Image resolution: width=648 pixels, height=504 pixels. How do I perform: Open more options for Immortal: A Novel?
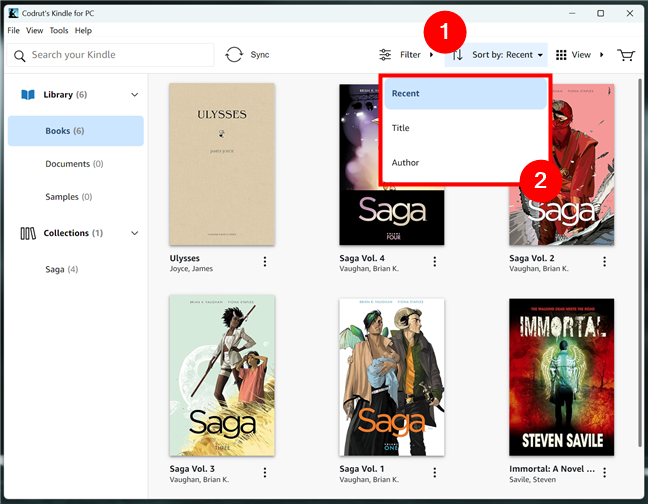[x=604, y=472]
